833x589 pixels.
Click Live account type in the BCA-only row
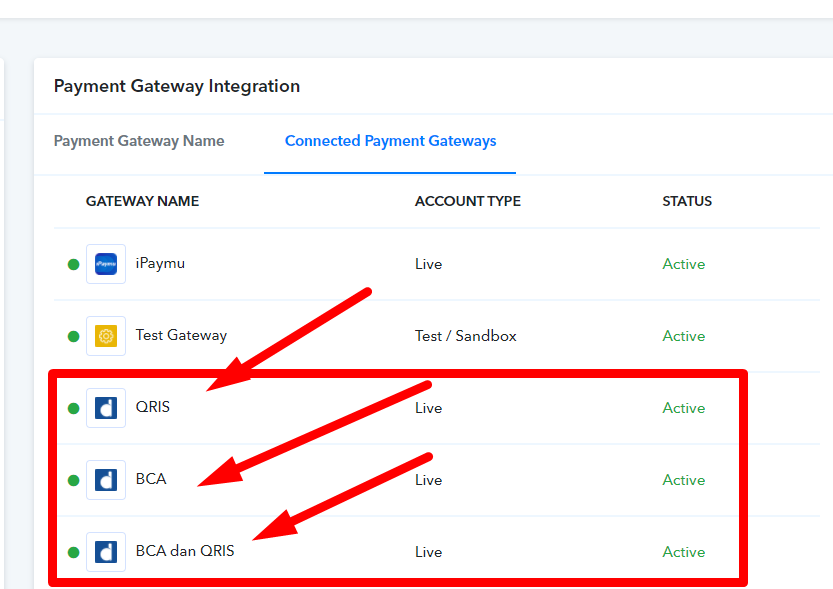(428, 480)
